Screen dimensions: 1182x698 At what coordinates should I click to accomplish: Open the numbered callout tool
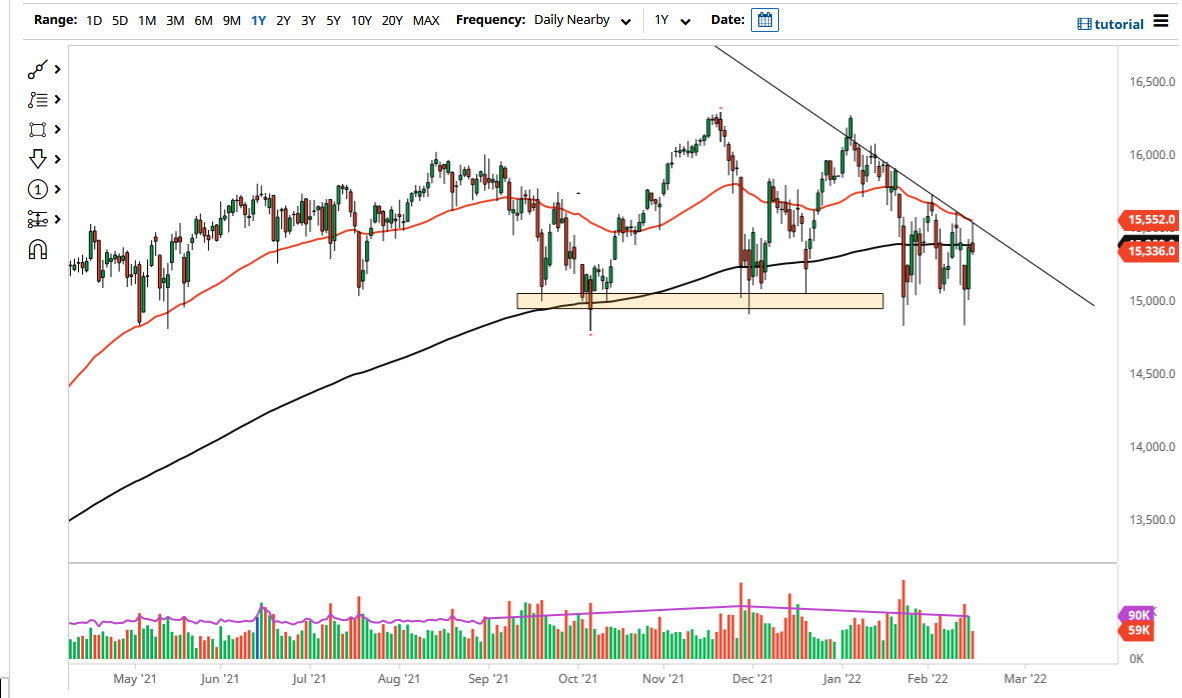[x=37, y=188]
